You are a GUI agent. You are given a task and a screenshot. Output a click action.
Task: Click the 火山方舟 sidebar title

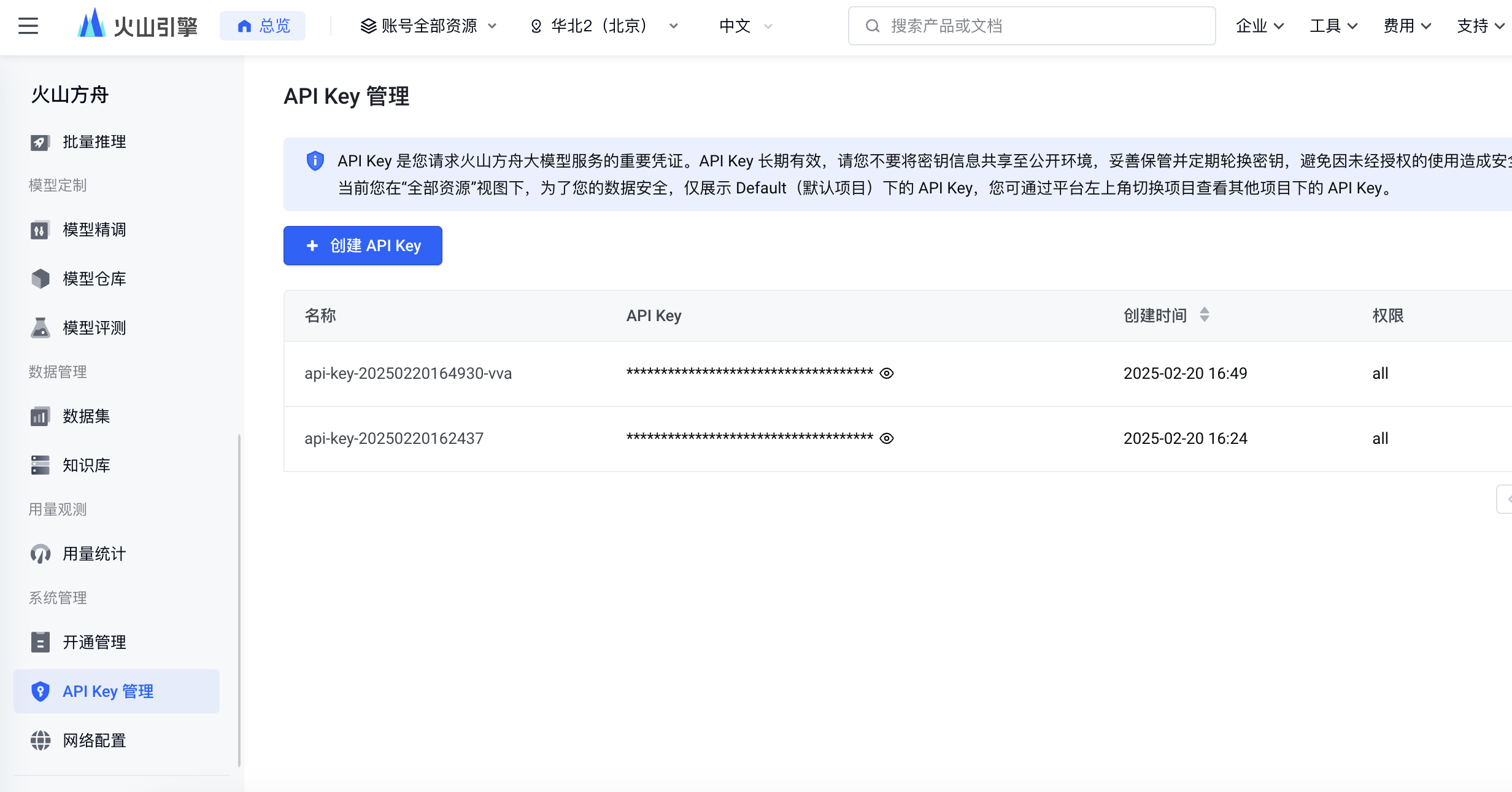pyautogui.click(x=70, y=95)
